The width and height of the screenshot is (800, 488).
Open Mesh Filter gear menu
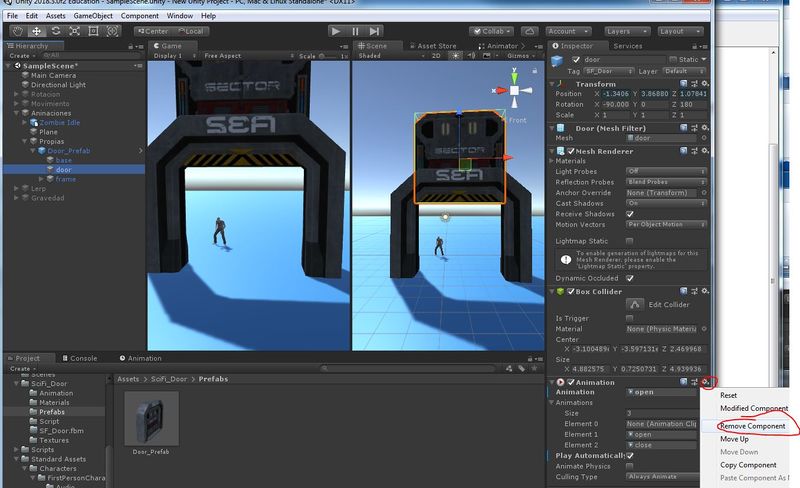705,128
